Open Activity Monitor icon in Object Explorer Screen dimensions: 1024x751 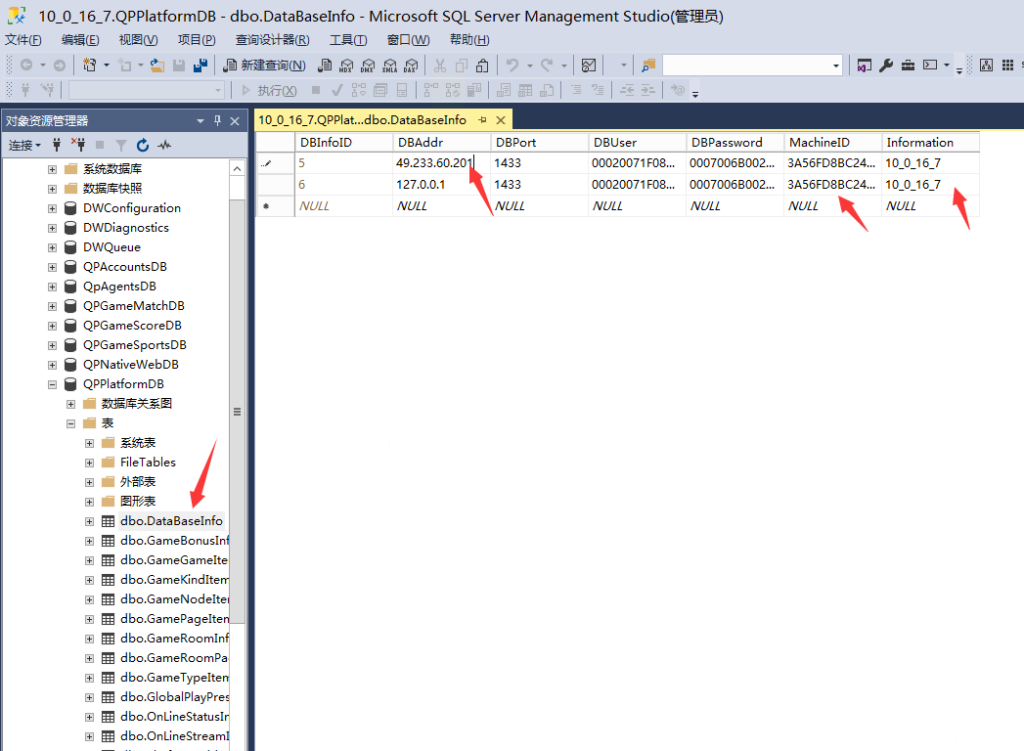click(x=164, y=145)
